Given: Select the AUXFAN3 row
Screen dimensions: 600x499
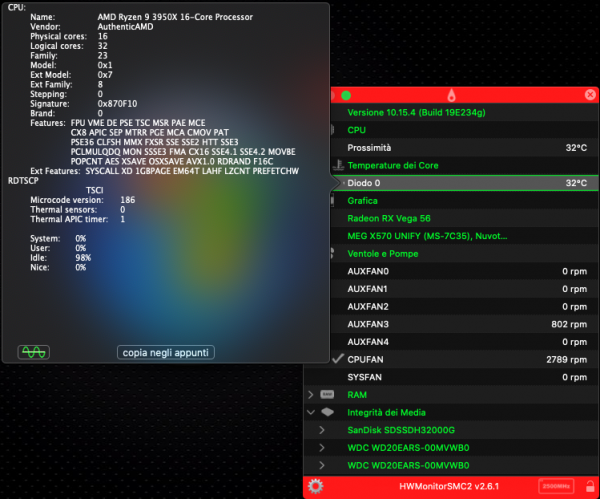Looking at the screenshot, I should point(465,324).
